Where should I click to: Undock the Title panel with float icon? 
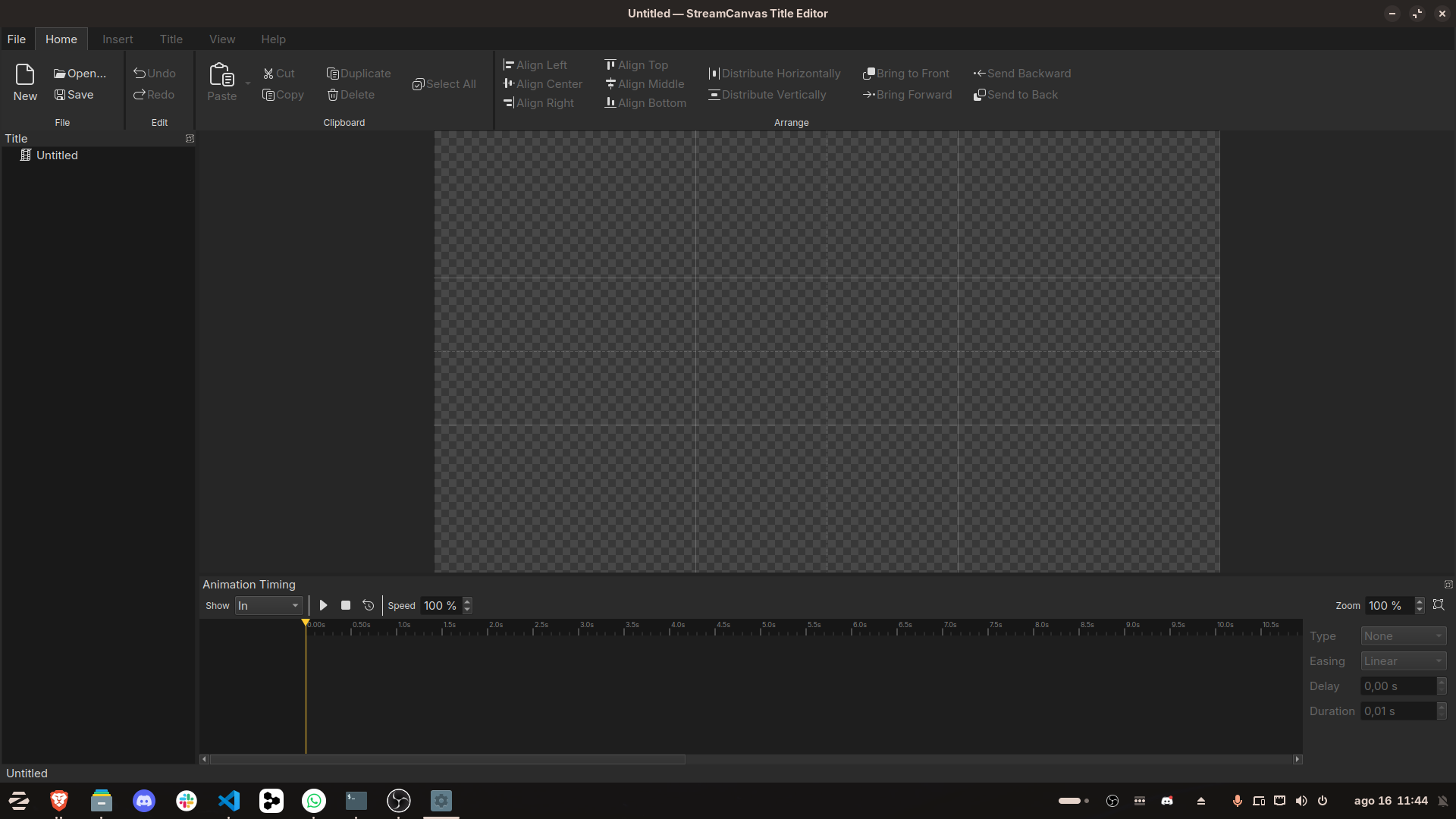pyautogui.click(x=190, y=139)
